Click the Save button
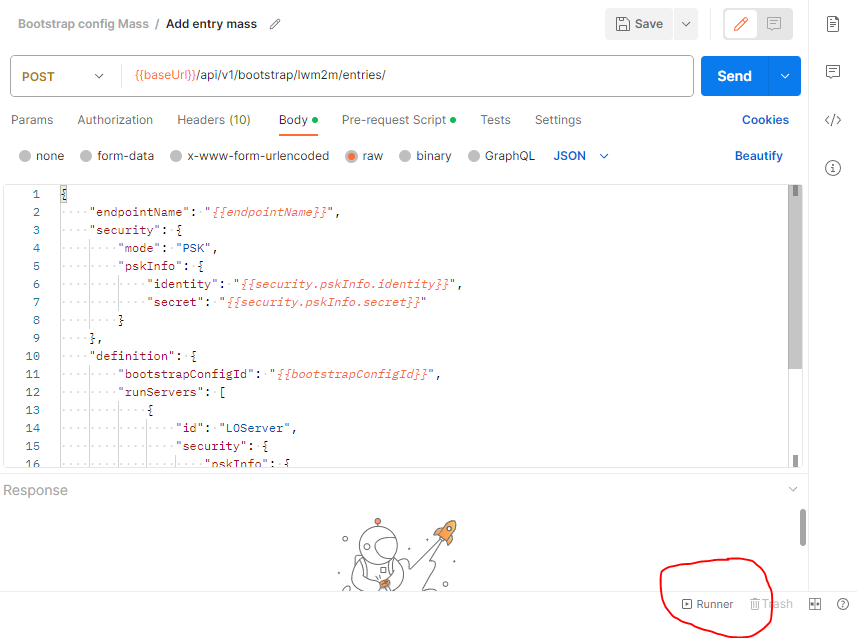The height and width of the screenshot is (638, 857). [x=639, y=24]
